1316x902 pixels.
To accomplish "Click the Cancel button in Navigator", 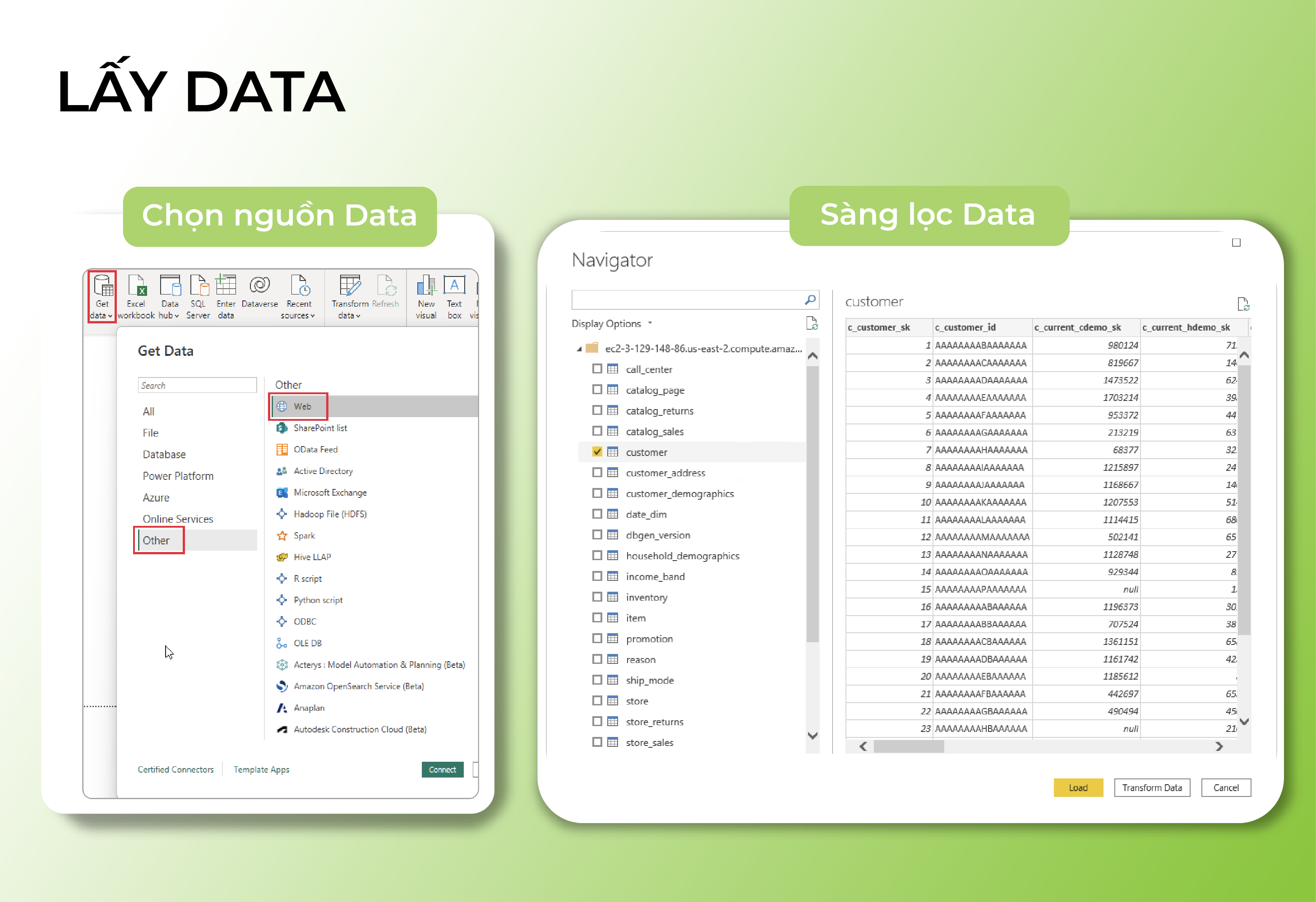I will 1226,787.
